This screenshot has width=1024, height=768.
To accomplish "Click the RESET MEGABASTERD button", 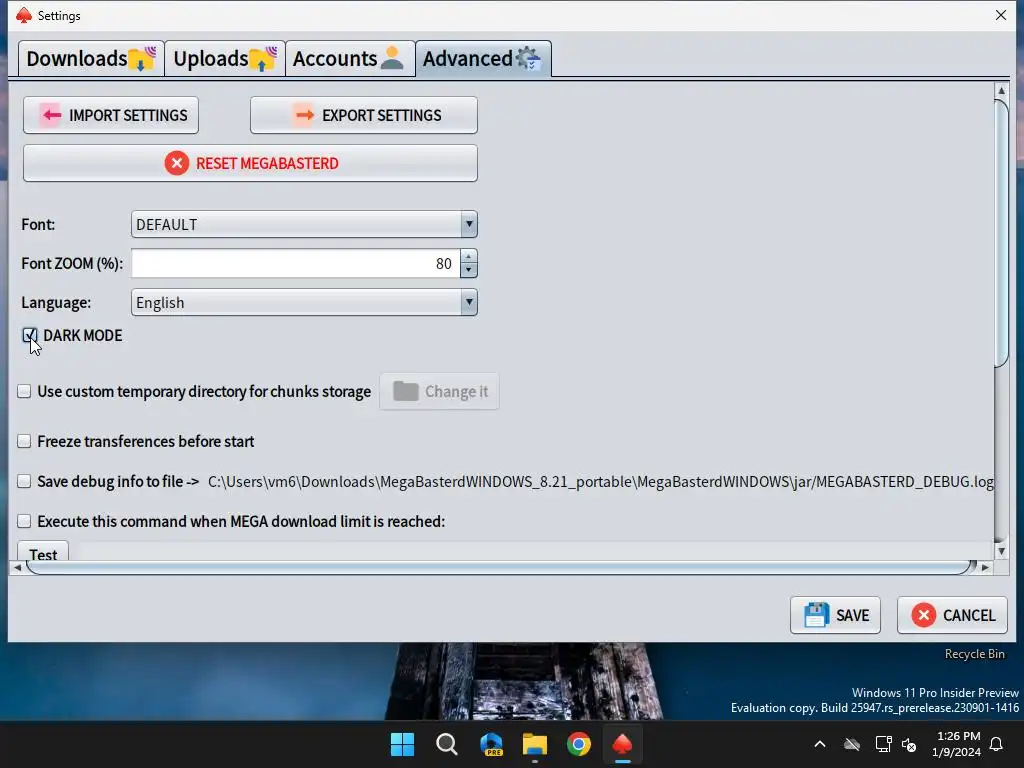I will point(250,163).
